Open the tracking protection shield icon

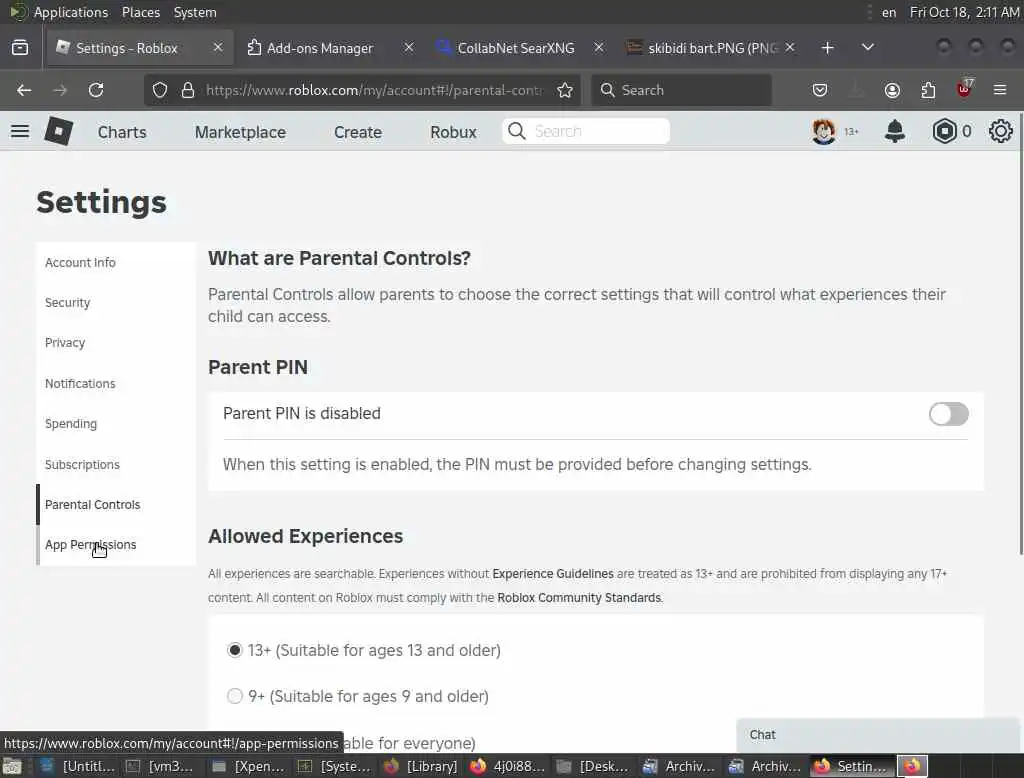(160, 90)
